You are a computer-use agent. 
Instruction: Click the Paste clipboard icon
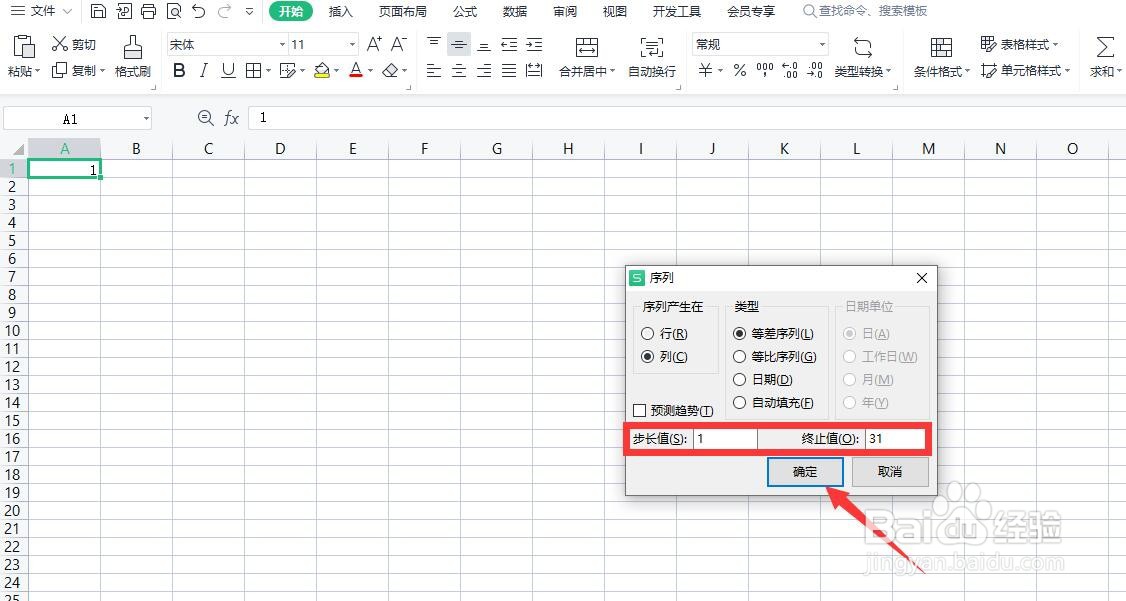coord(24,47)
